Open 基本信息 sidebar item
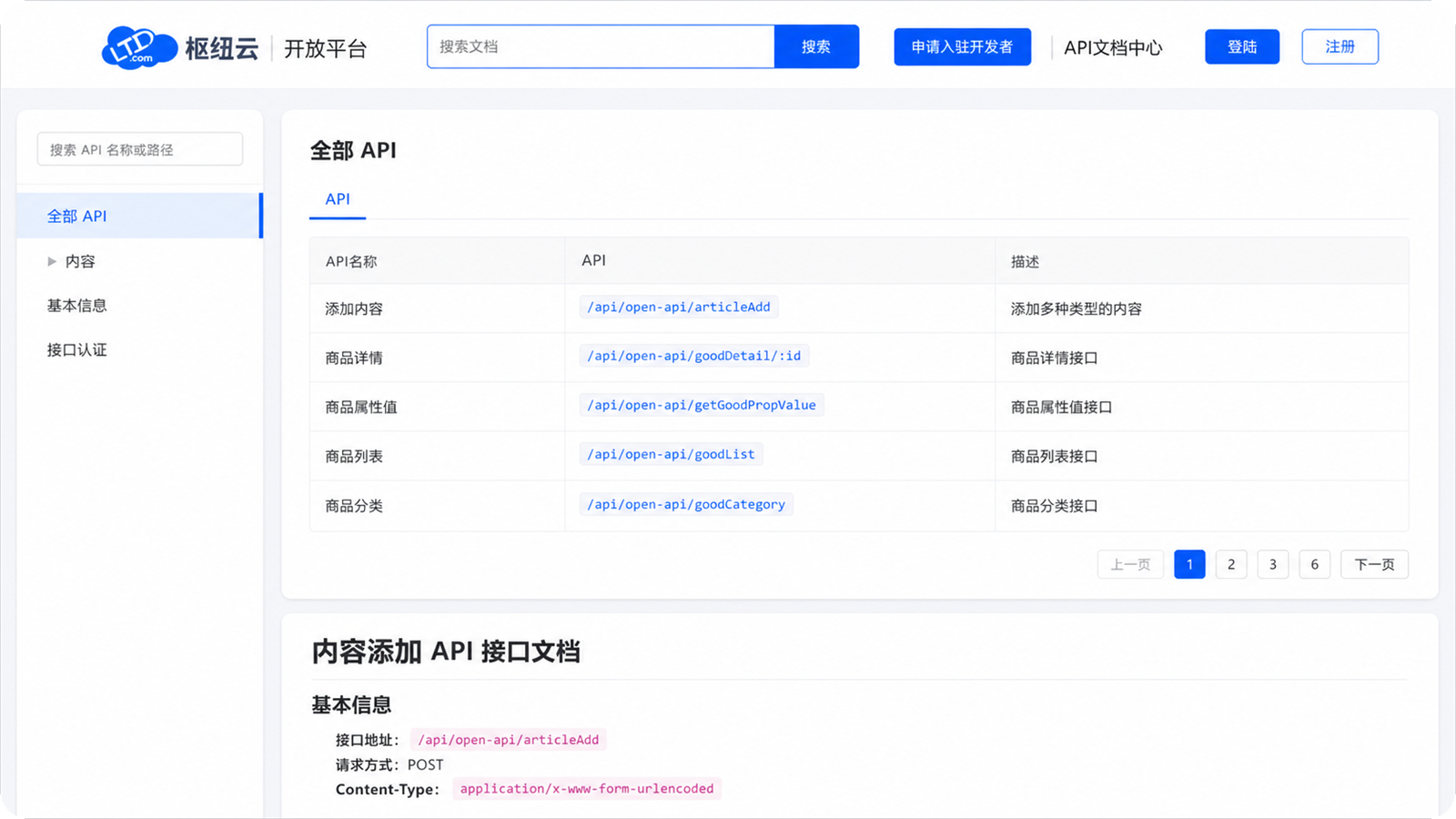The image size is (1456, 819). [77, 306]
